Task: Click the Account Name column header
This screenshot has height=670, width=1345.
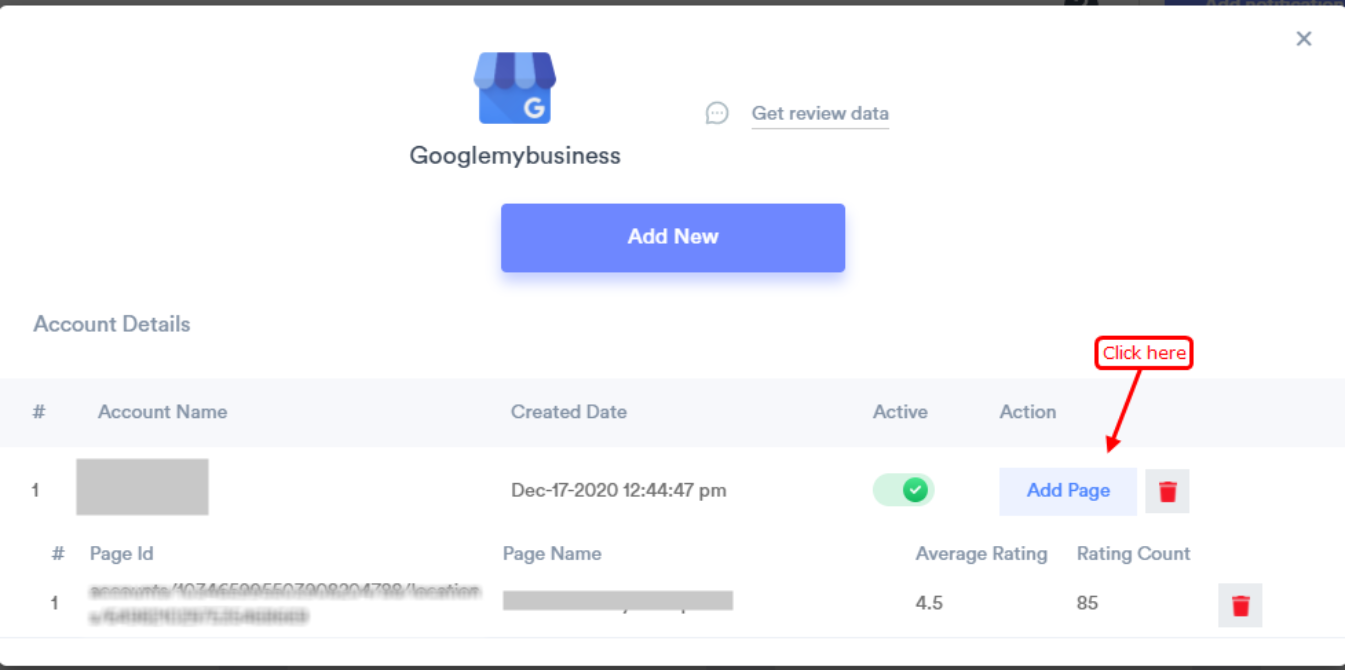Action: coord(162,412)
